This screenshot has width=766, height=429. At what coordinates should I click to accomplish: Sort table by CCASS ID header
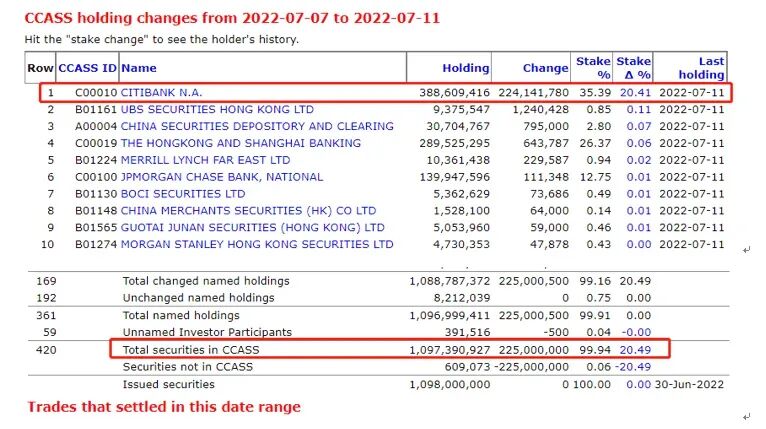[87, 68]
